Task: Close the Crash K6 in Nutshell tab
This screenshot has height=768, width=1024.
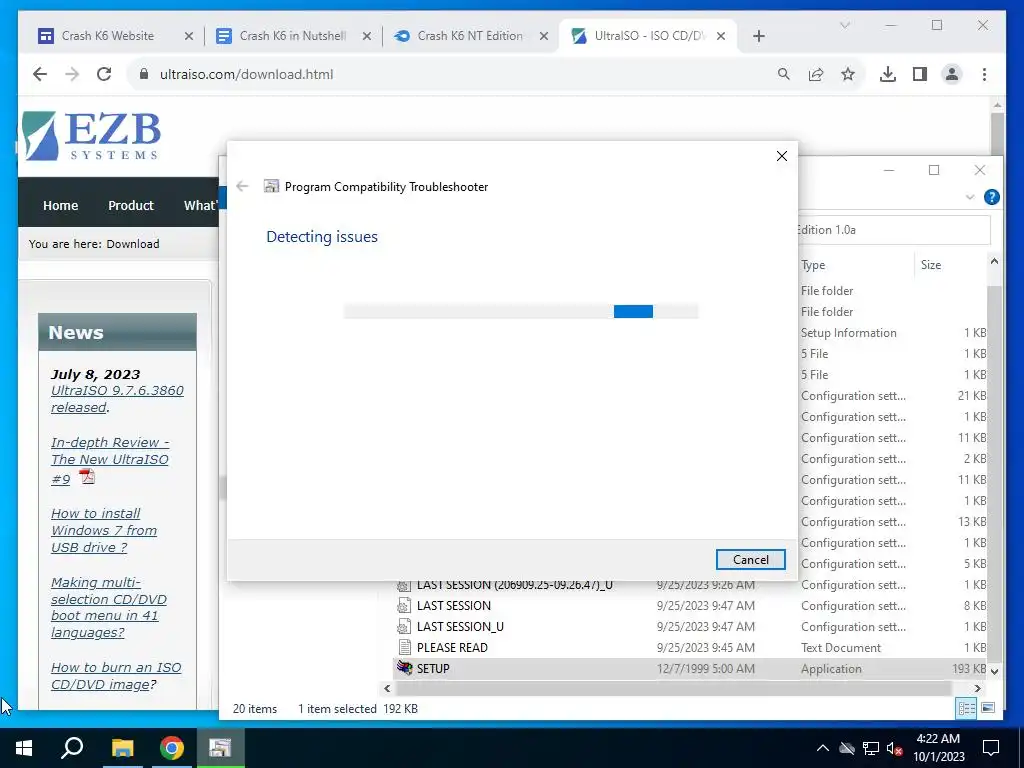Action: 367,37
